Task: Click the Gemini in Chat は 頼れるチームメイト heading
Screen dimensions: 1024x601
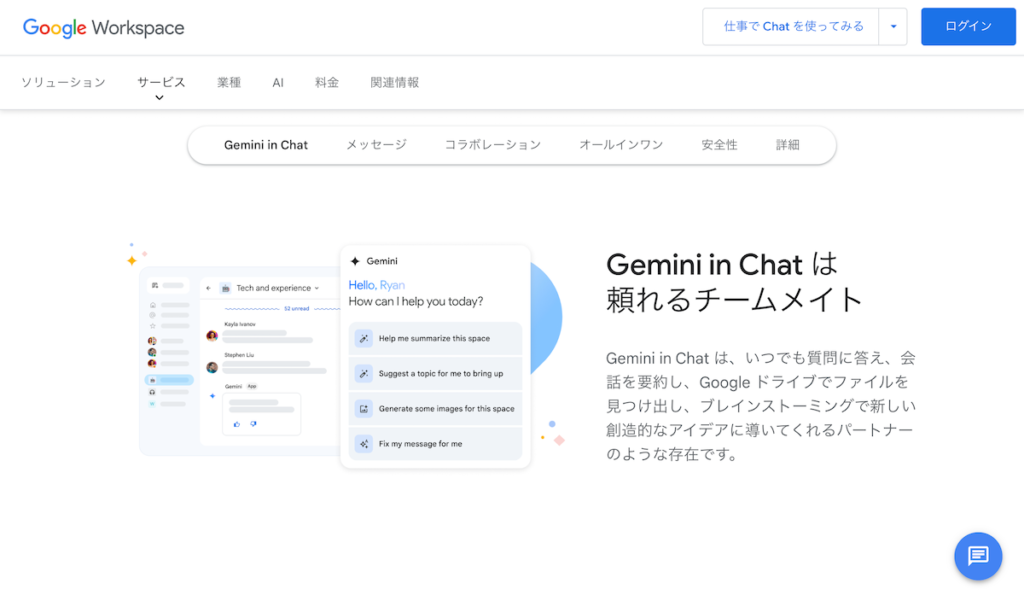Action: 734,282
